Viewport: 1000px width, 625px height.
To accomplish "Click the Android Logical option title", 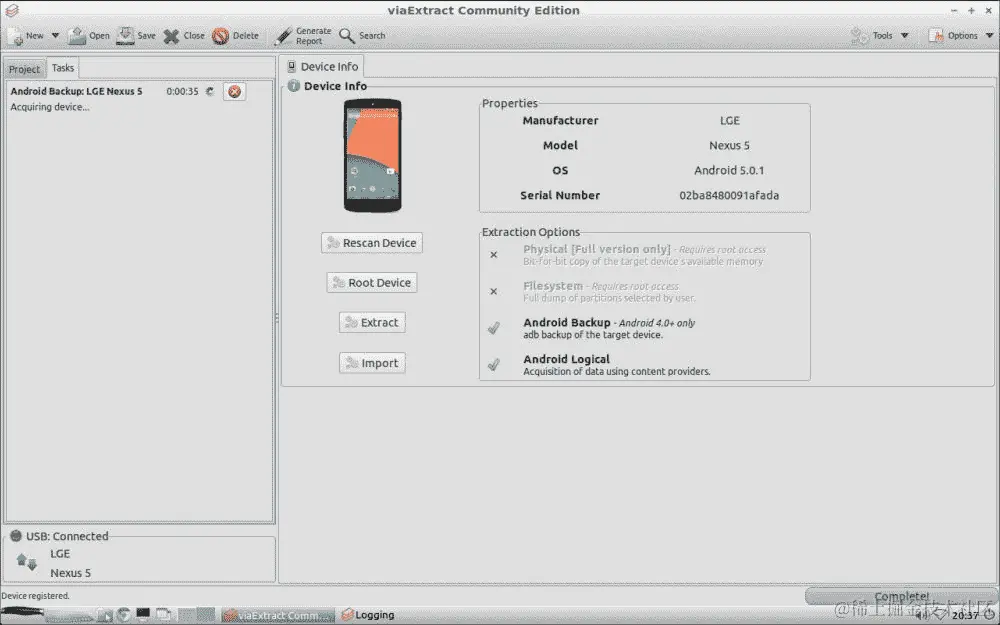I will pyautogui.click(x=566, y=359).
